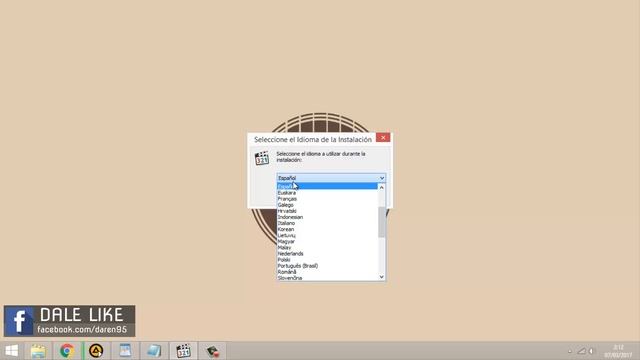Select Lietuvių from the language list
The image size is (640, 360).
327,235
